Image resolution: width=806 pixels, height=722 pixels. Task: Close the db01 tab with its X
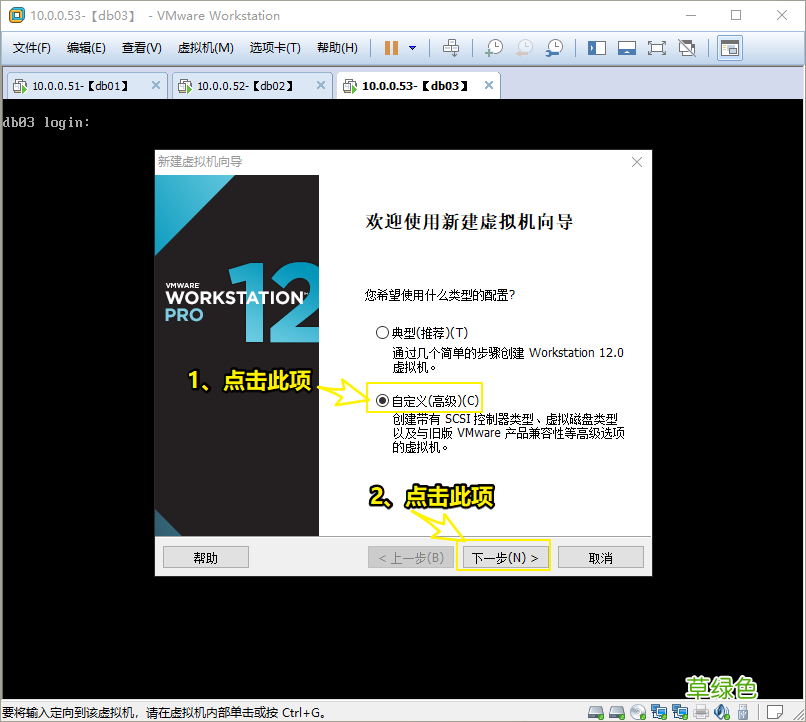[156, 85]
